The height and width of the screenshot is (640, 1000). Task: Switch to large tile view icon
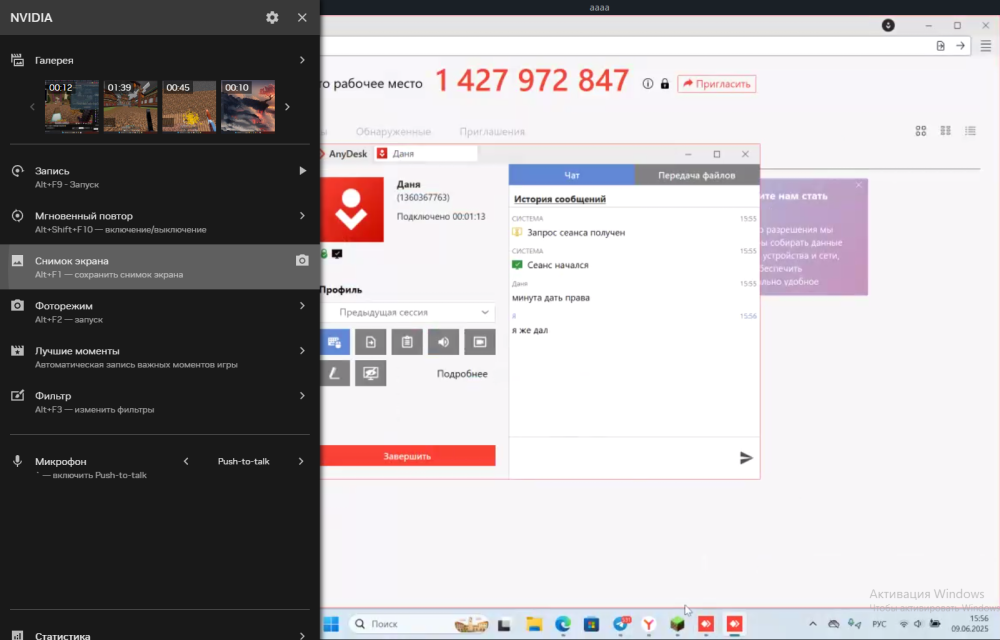(x=921, y=131)
